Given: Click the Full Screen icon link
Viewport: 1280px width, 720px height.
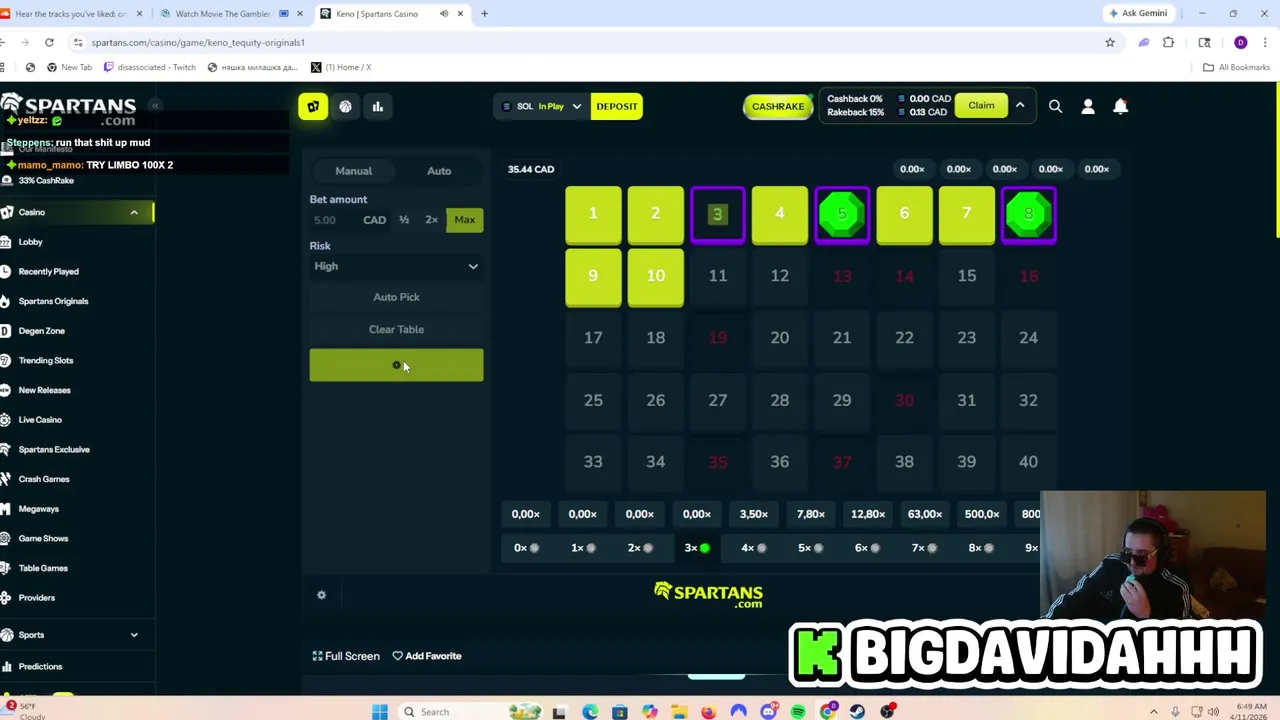Looking at the screenshot, I should 346,656.
